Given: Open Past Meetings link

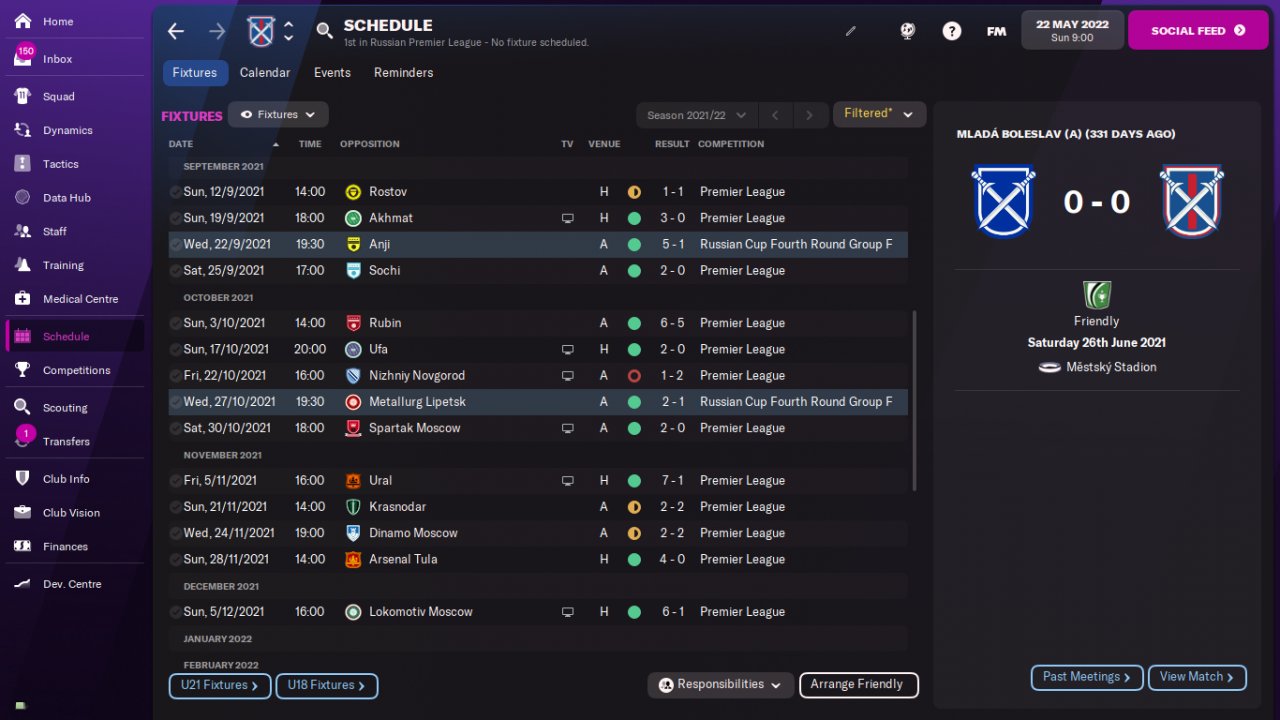Looking at the screenshot, I should tap(1087, 677).
